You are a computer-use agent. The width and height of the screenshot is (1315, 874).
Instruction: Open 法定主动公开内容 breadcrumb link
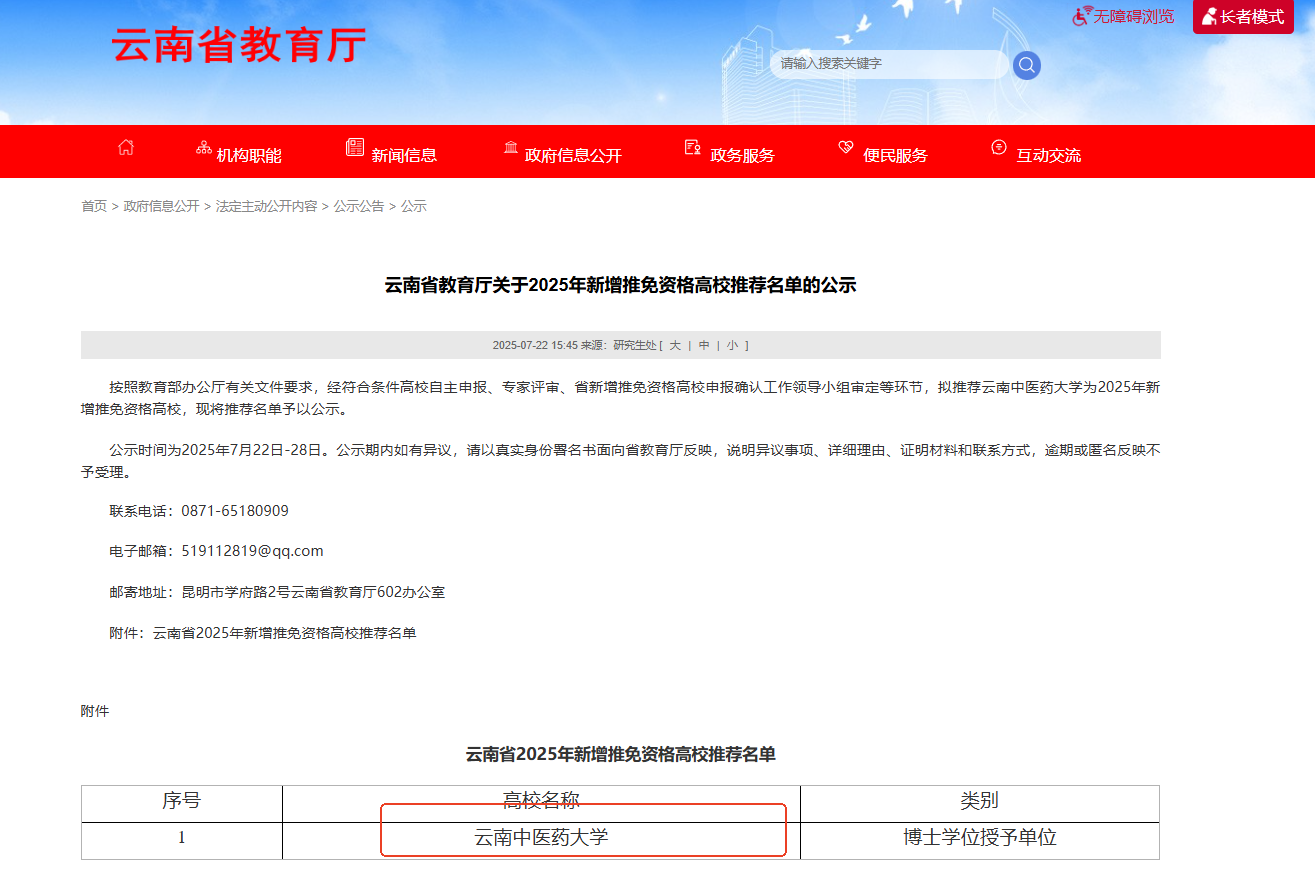point(266,206)
